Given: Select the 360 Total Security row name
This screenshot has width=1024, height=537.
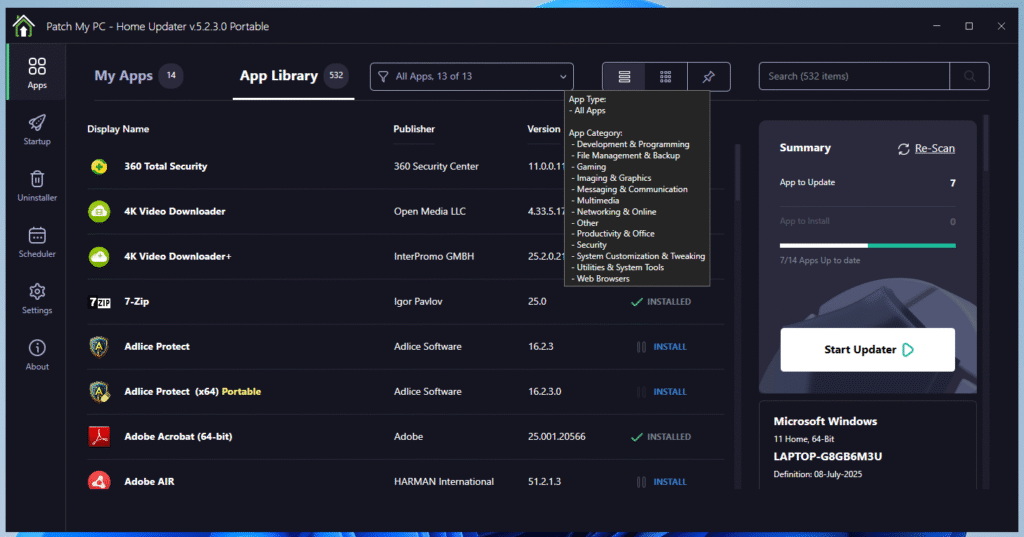Looking at the screenshot, I should point(166,166).
